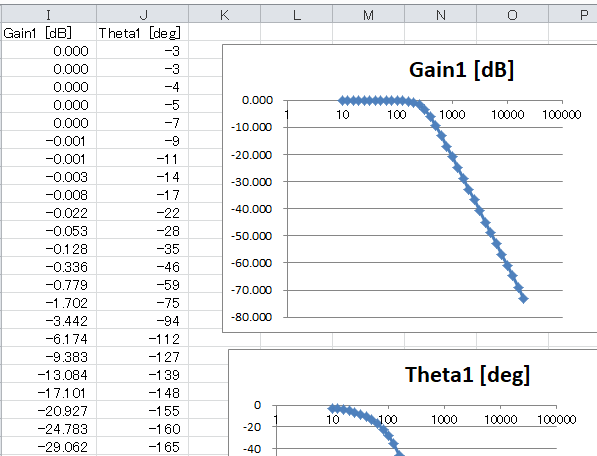Viewport: 597px width, 456px height.
Task: Select the Theta1 [deg] chart title
Action: (x=467, y=375)
